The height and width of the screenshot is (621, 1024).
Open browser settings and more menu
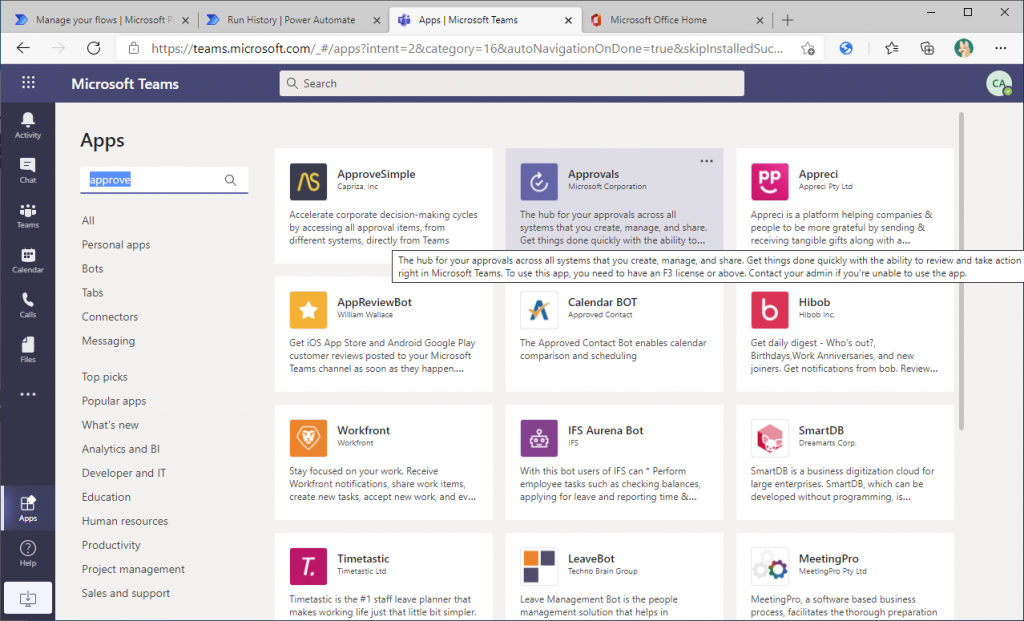click(x=1000, y=48)
